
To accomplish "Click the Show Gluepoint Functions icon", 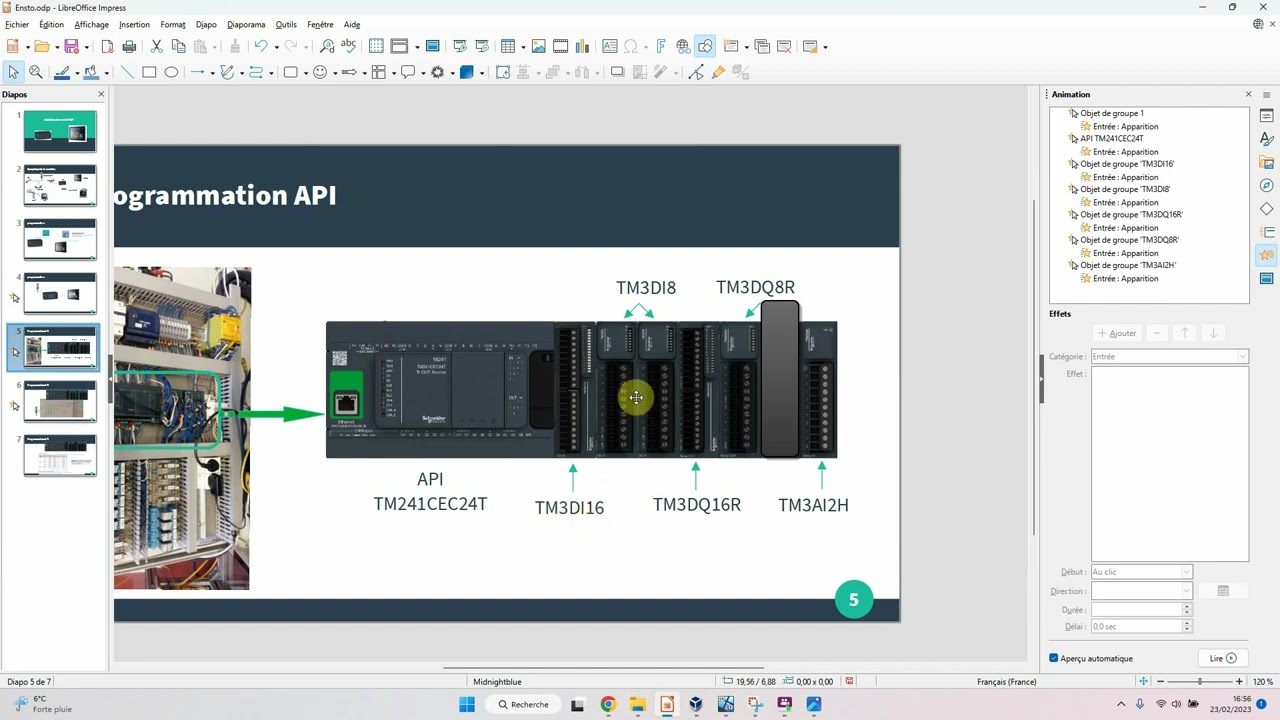I will pos(696,72).
